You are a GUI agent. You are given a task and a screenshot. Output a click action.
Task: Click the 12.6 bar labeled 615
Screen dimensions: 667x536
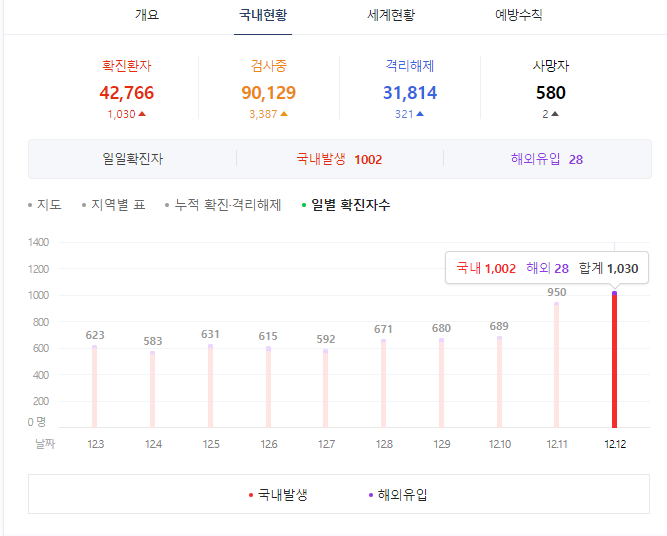point(268,387)
